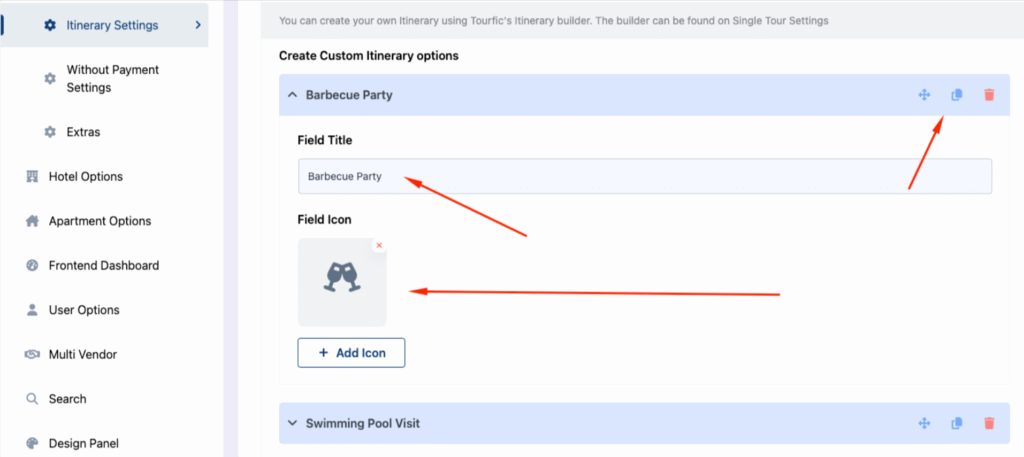Click the Add Icon button
The width and height of the screenshot is (1024, 457).
coord(351,353)
